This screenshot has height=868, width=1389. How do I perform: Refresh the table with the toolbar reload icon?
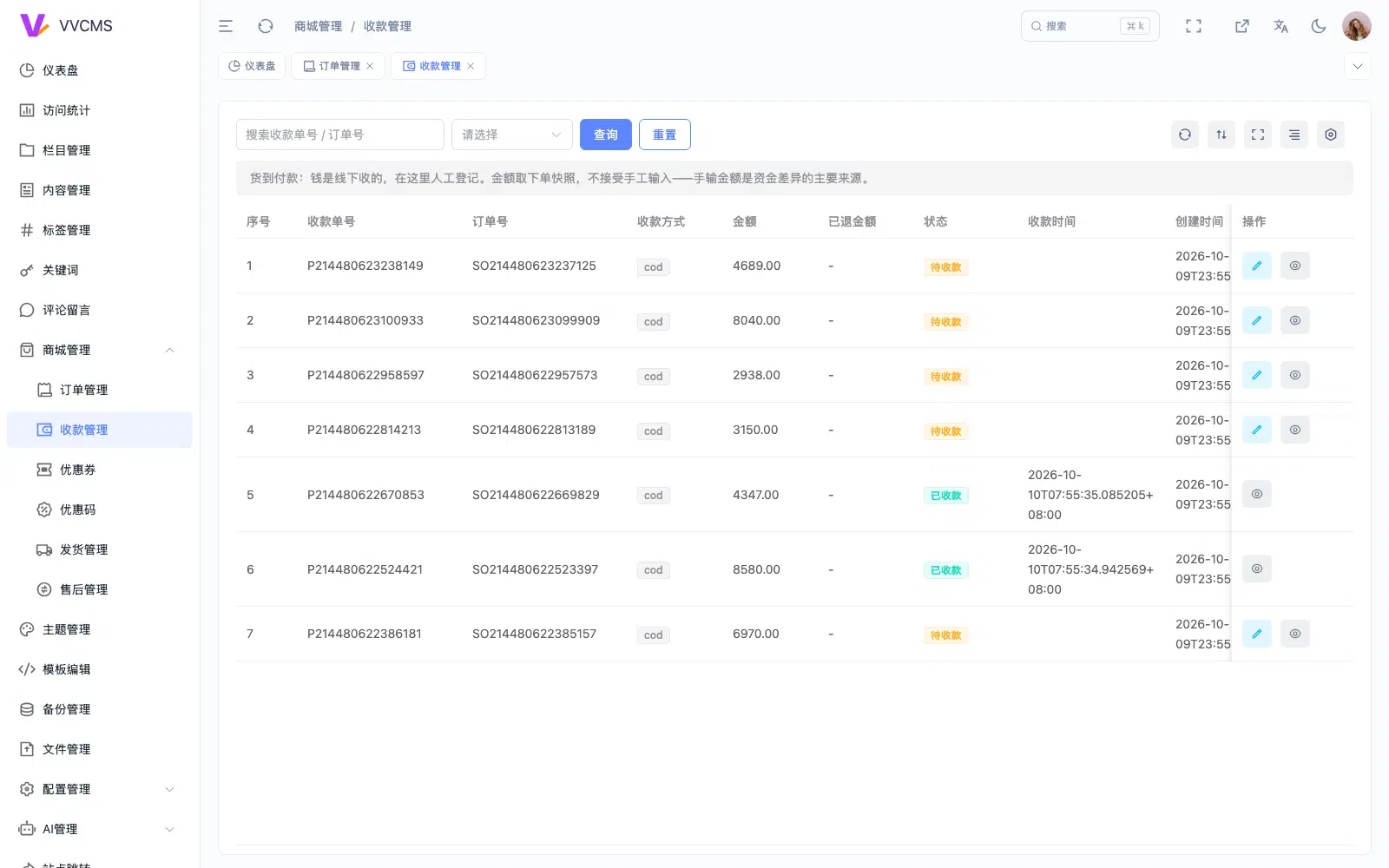(1185, 135)
